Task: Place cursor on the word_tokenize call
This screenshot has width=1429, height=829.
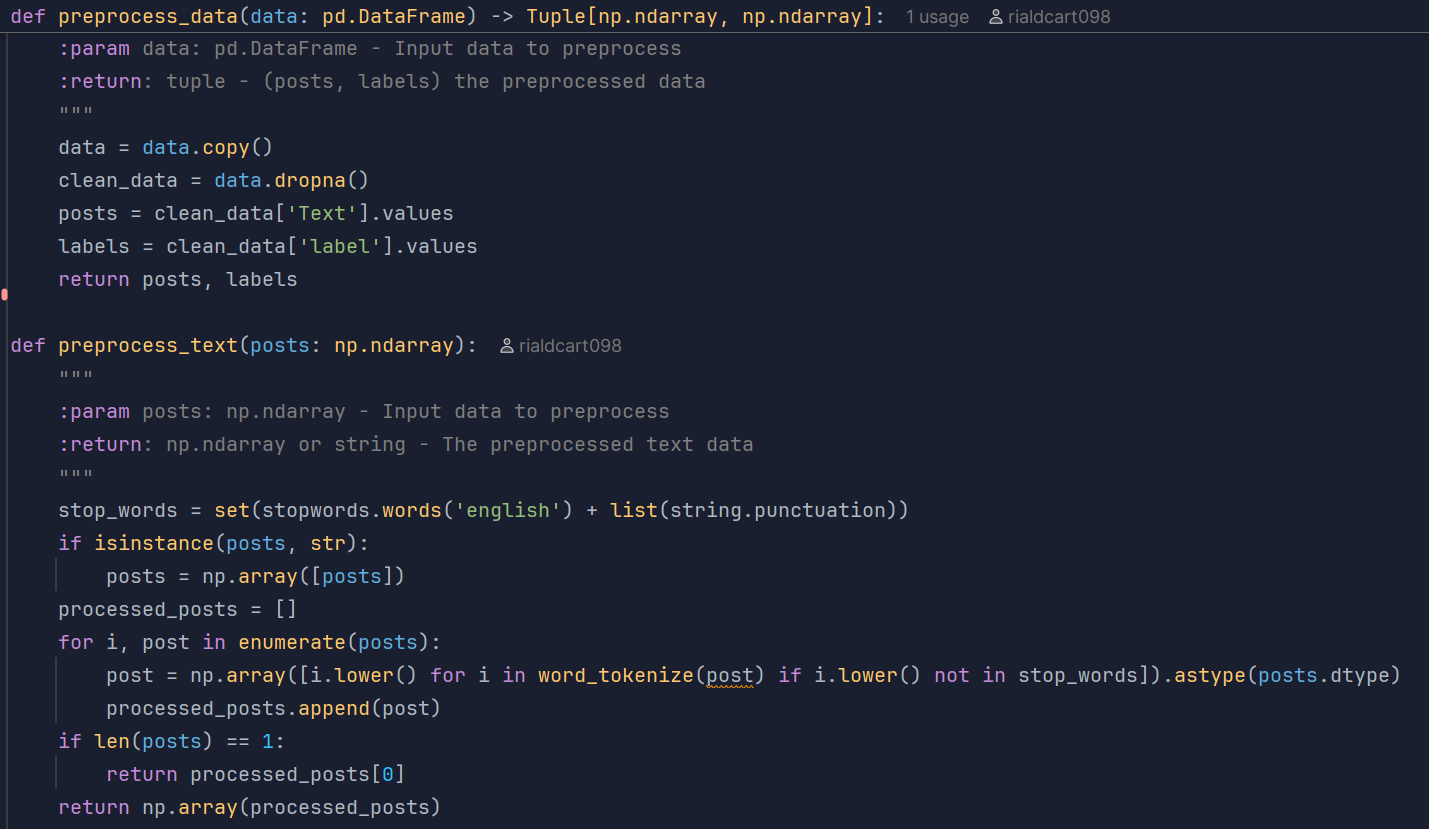Action: pos(615,675)
